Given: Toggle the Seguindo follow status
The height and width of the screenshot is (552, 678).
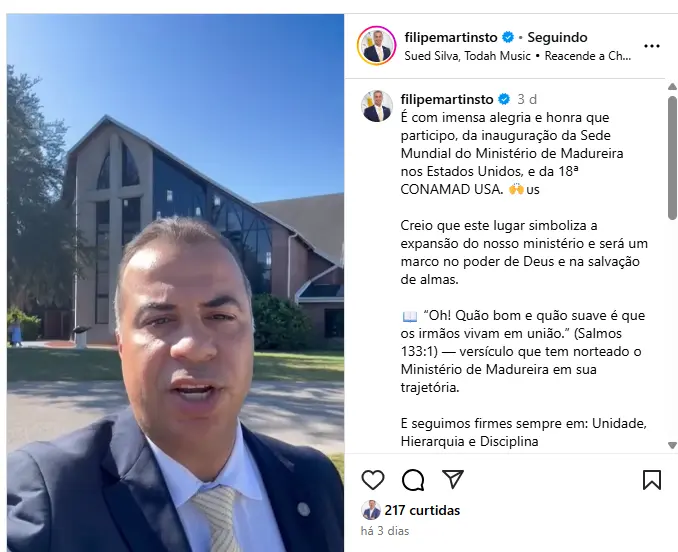Looking at the screenshot, I should click(x=557, y=38).
